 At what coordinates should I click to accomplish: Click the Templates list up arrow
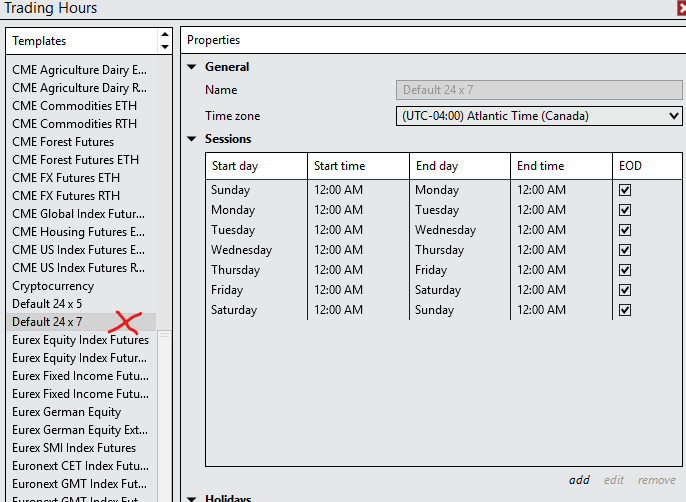pos(165,36)
